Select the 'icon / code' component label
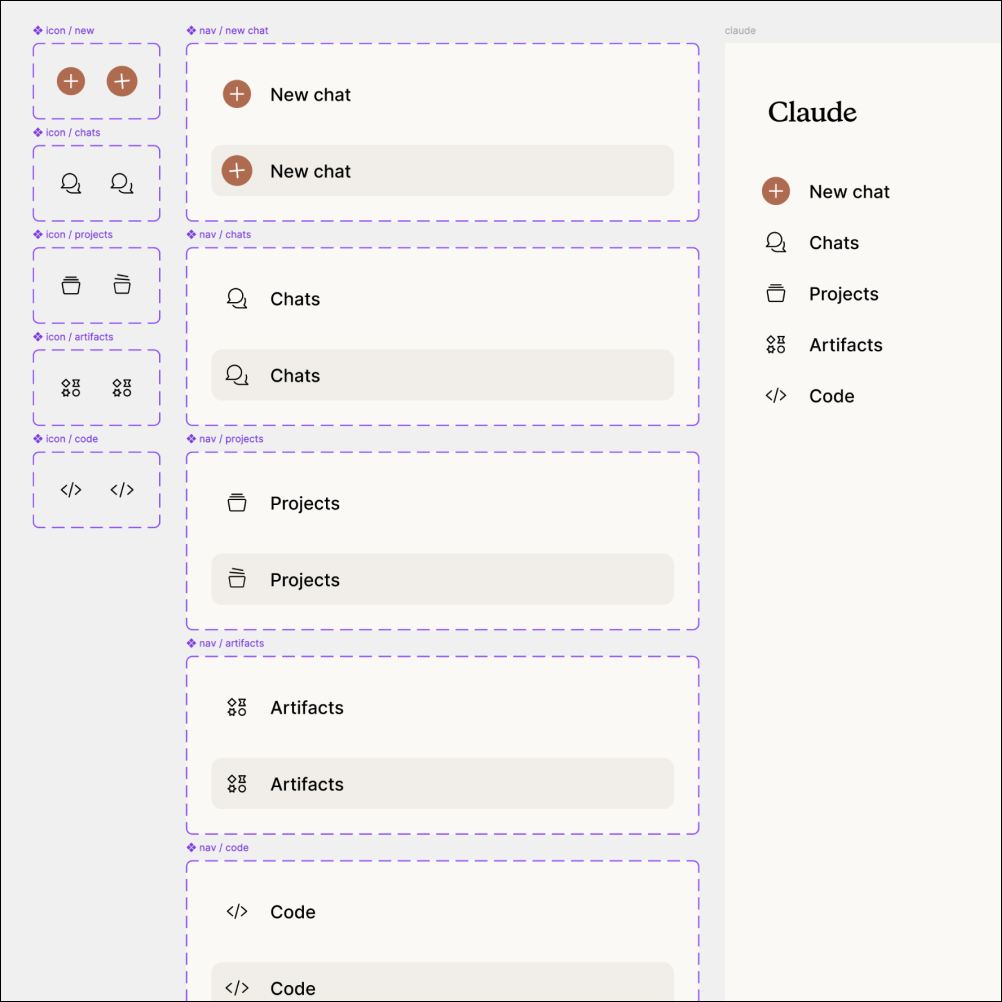 click(66, 439)
